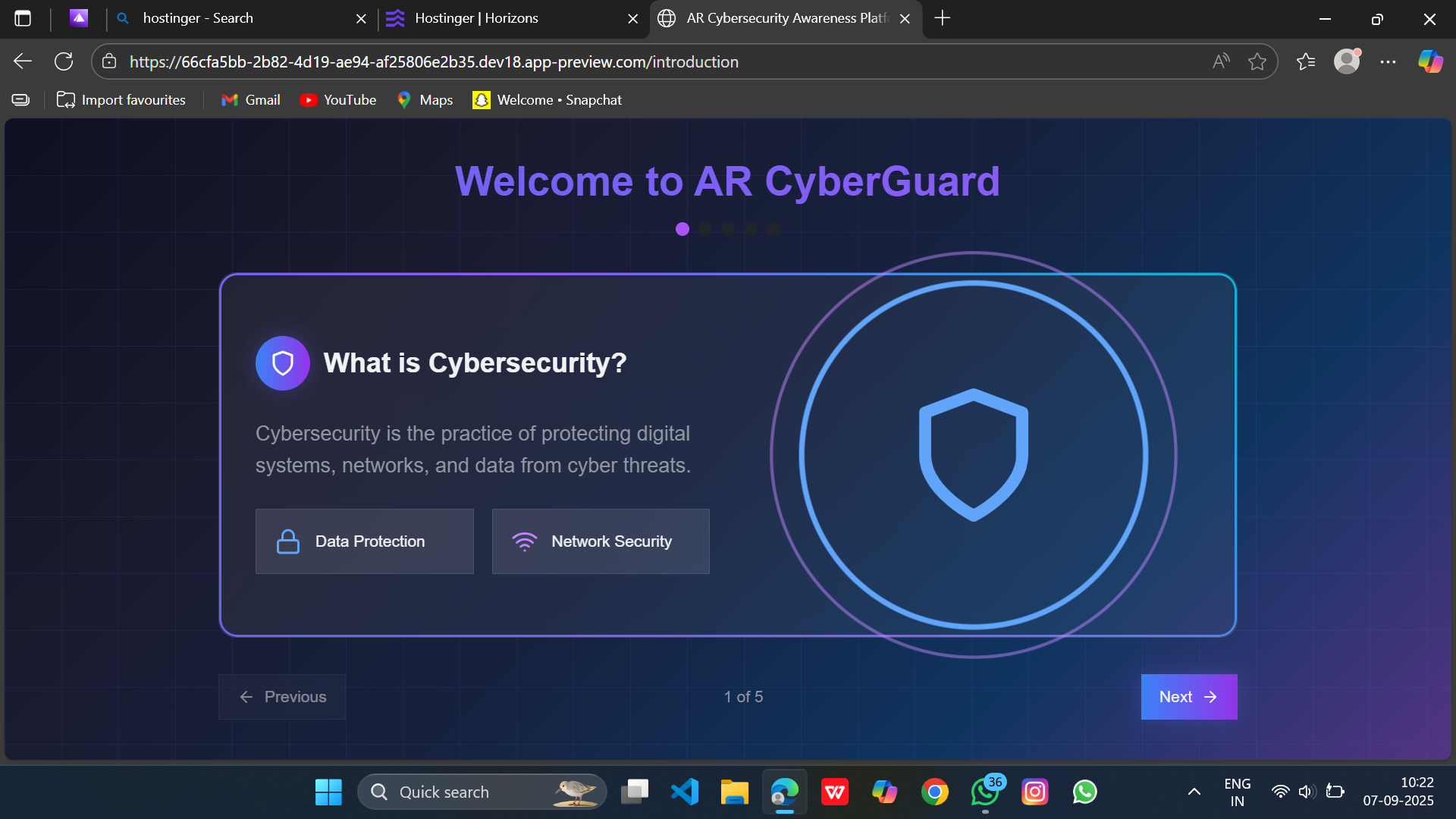Click the shield icon beside the heading
This screenshot has height=819, width=1456.
[x=282, y=363]
